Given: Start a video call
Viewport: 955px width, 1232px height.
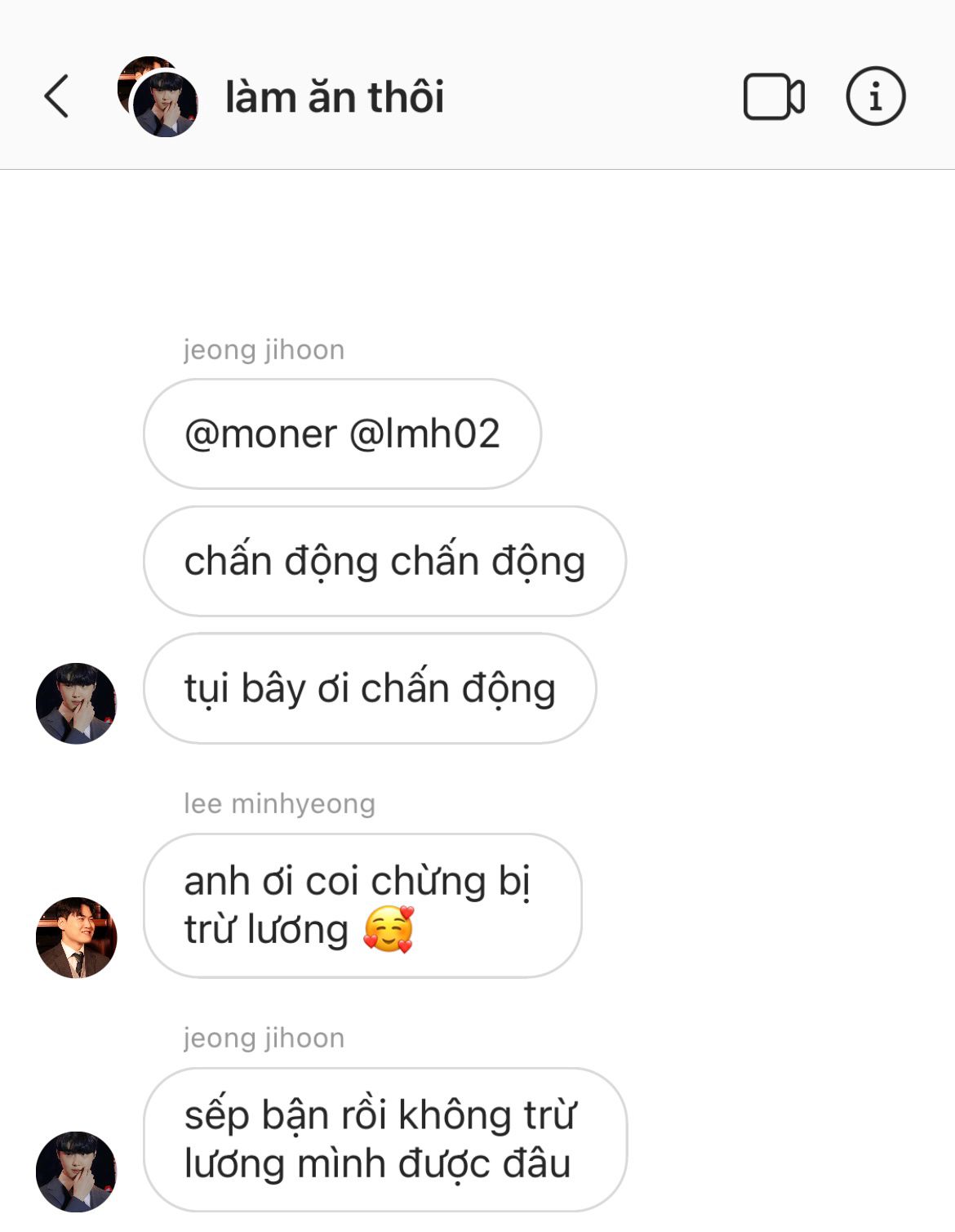Looking at the screenshot, I should 774,96.
